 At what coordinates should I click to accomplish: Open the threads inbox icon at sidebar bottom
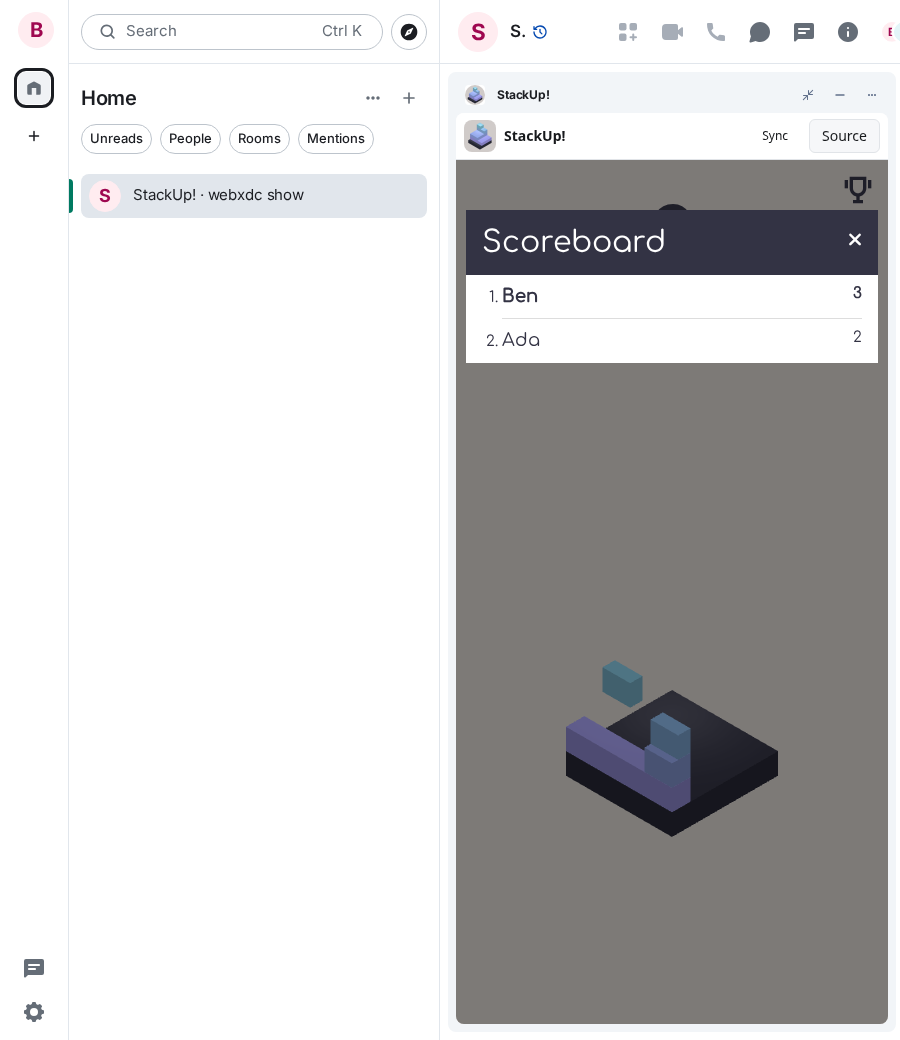pos(34,968)
